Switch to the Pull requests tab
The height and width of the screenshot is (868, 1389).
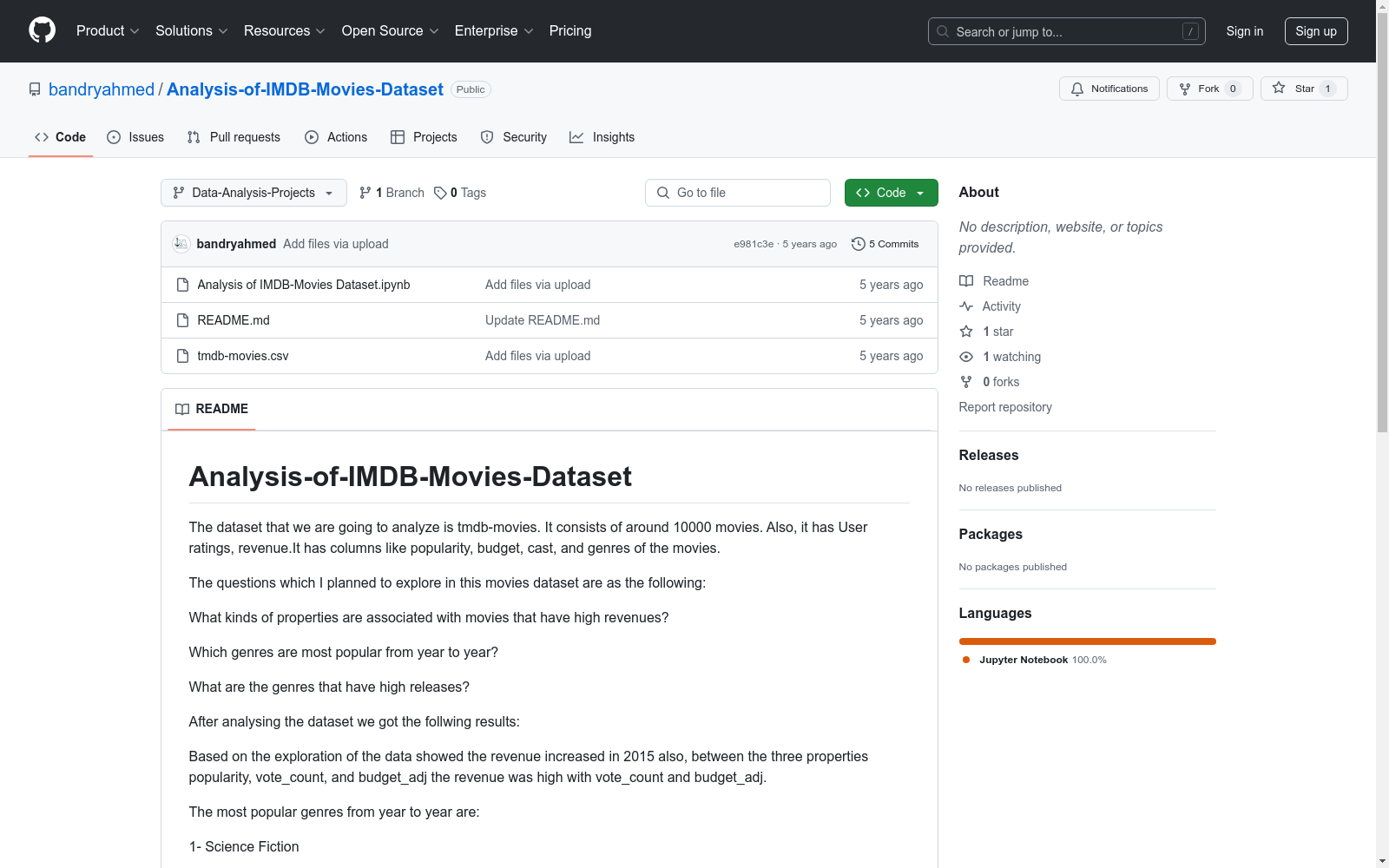(x=234, y=137)
